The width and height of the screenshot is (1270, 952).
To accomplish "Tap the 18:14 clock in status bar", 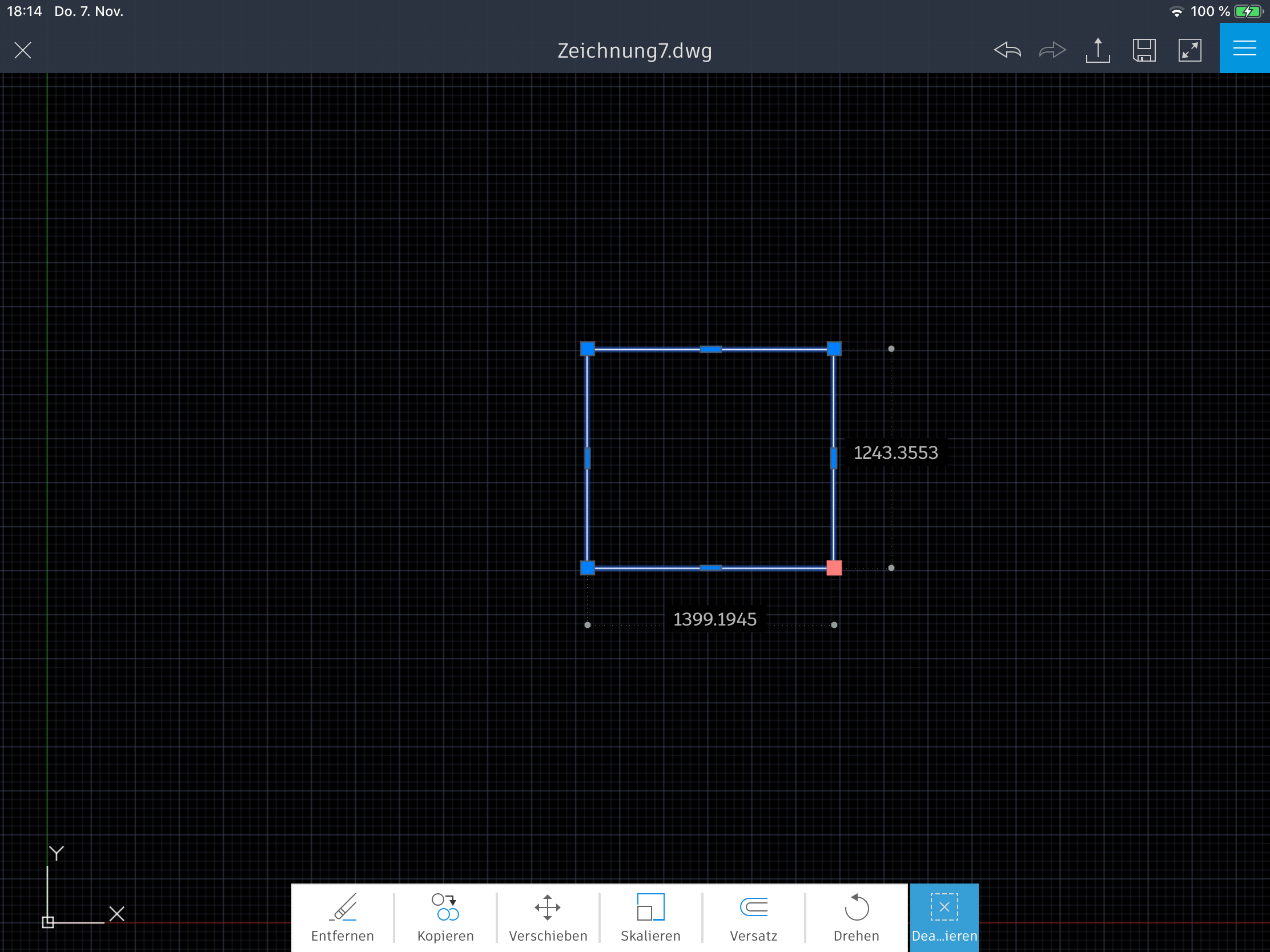I will pos(25,11).
